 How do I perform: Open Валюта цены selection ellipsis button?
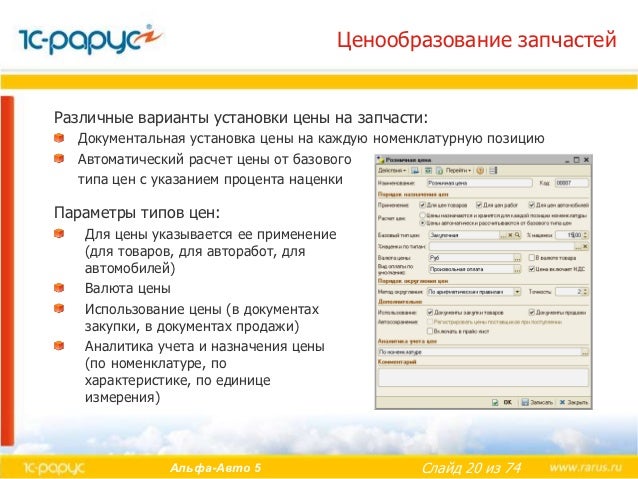[x=517, y=258]
